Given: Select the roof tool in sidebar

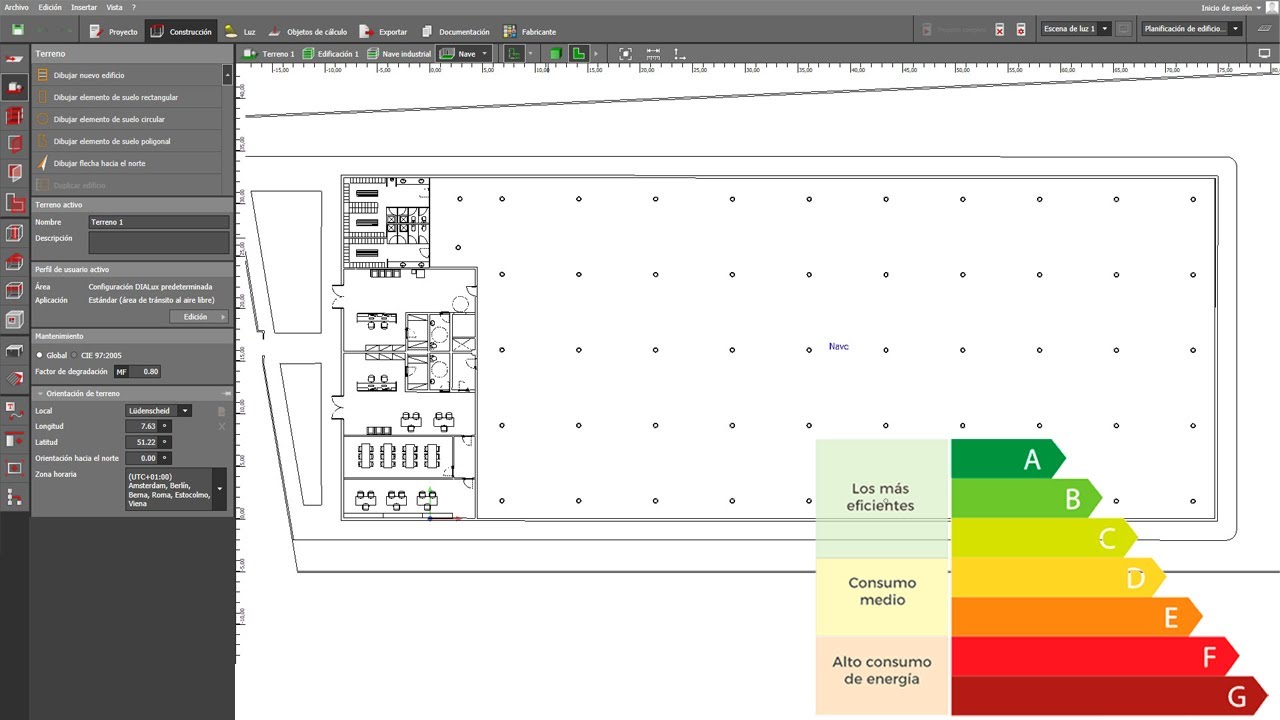Looking at the screenshot, I should click(14, 262).
